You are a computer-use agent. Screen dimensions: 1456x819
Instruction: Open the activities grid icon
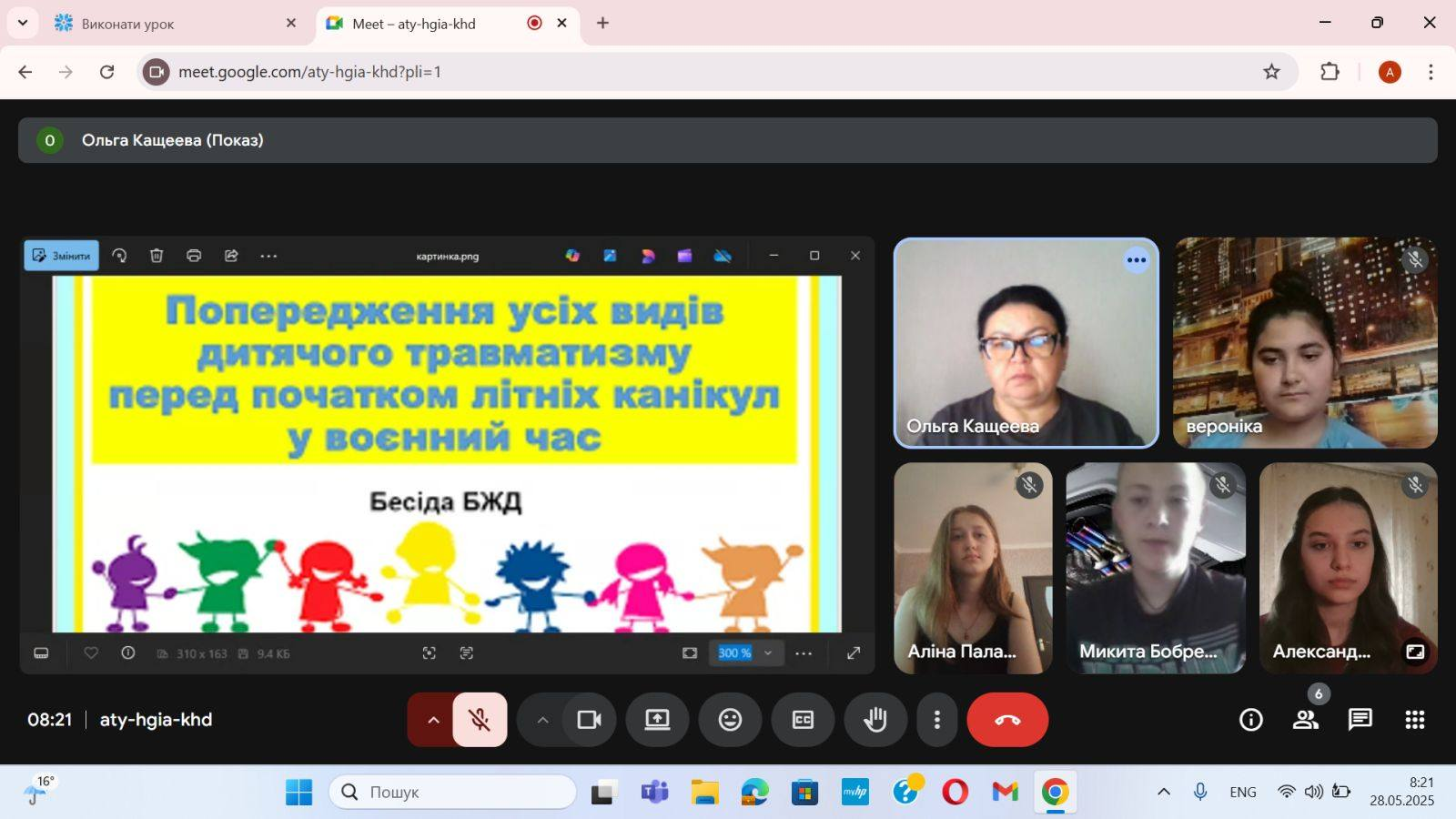coord(1414,720)
